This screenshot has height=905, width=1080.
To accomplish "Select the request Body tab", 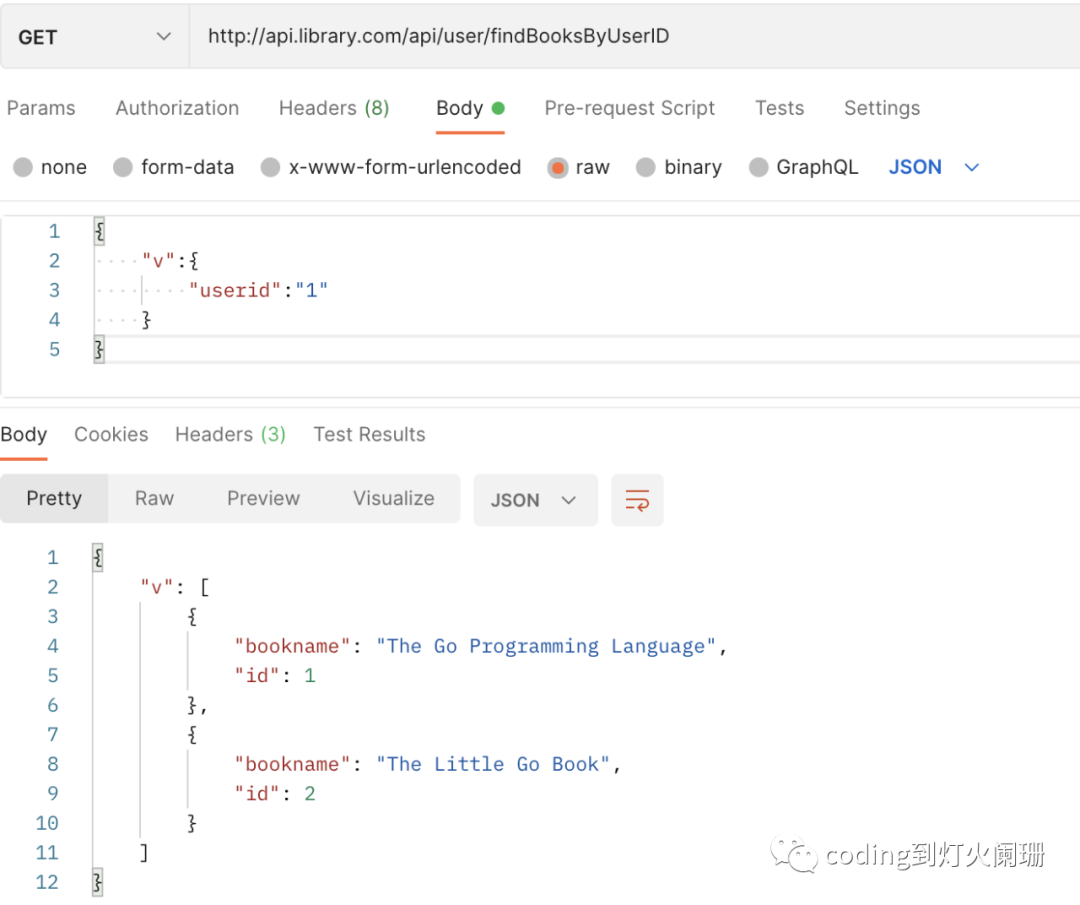I will (470, 108).
